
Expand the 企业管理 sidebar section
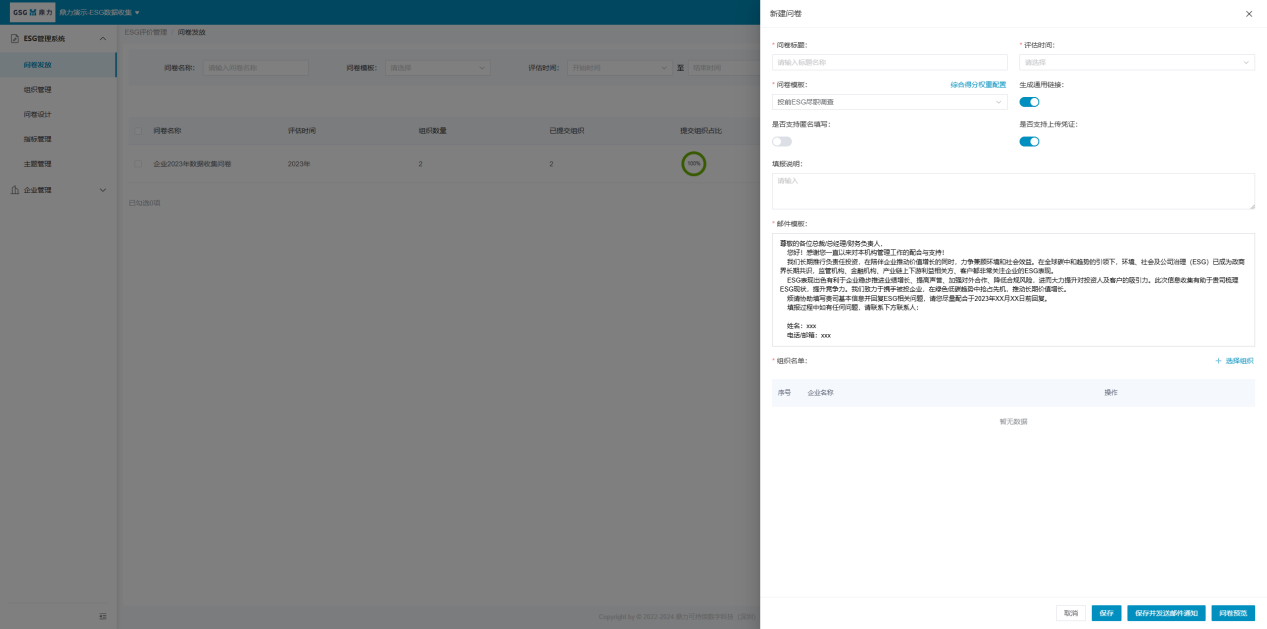click(x=102, y=189)
